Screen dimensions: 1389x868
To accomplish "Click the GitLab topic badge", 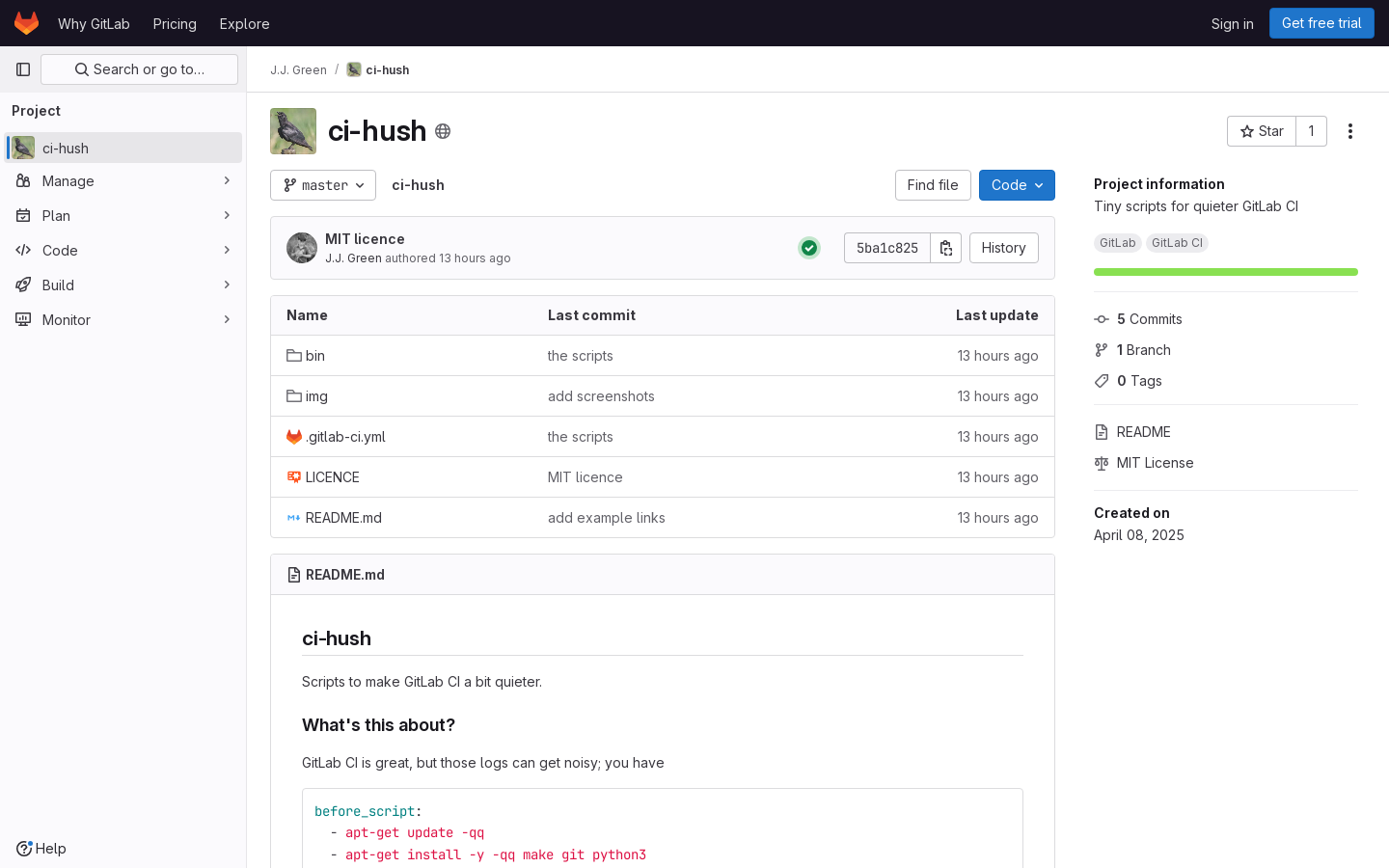I will [1118, 243].
